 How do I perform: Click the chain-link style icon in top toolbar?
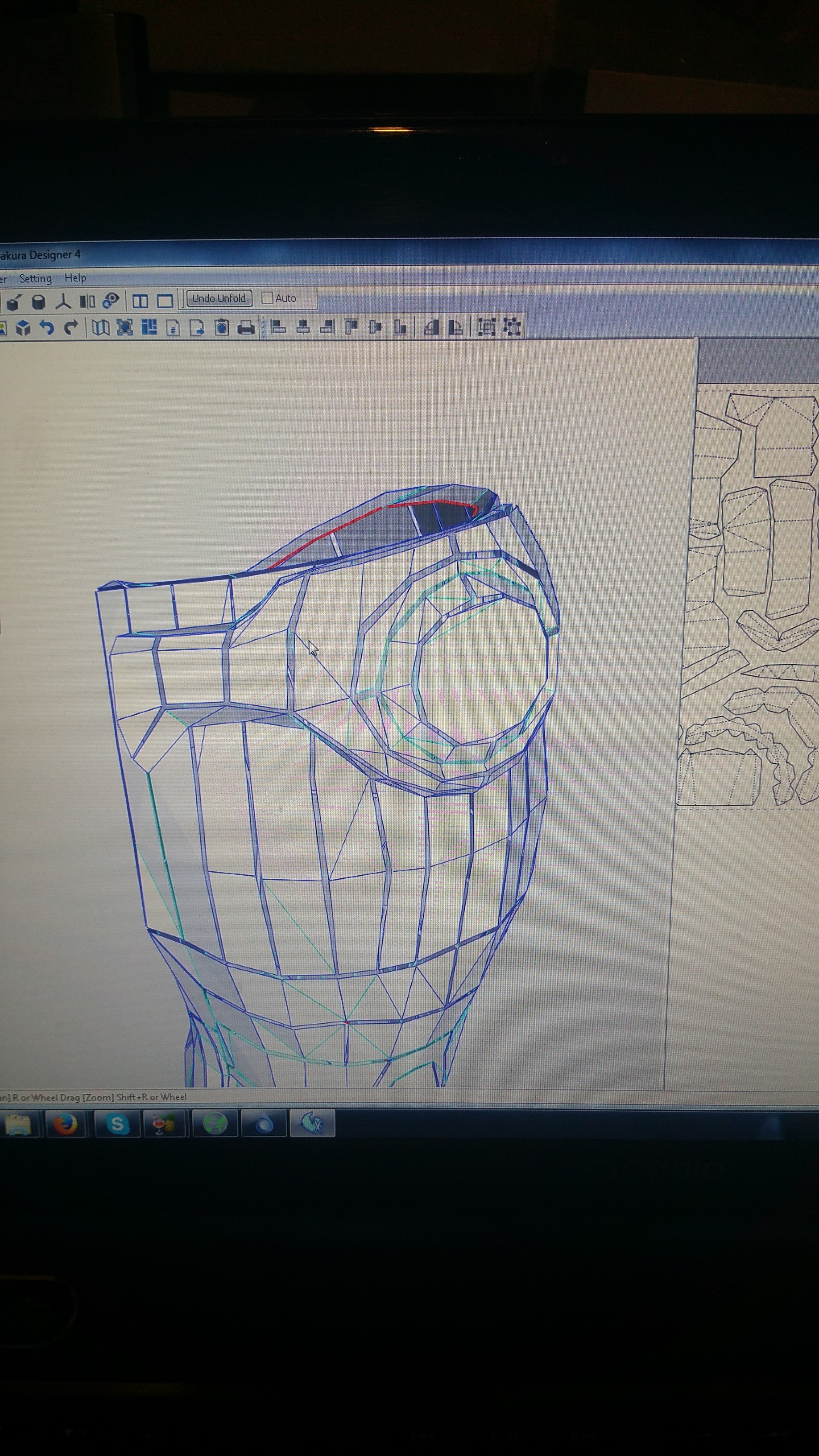(111, 300)
